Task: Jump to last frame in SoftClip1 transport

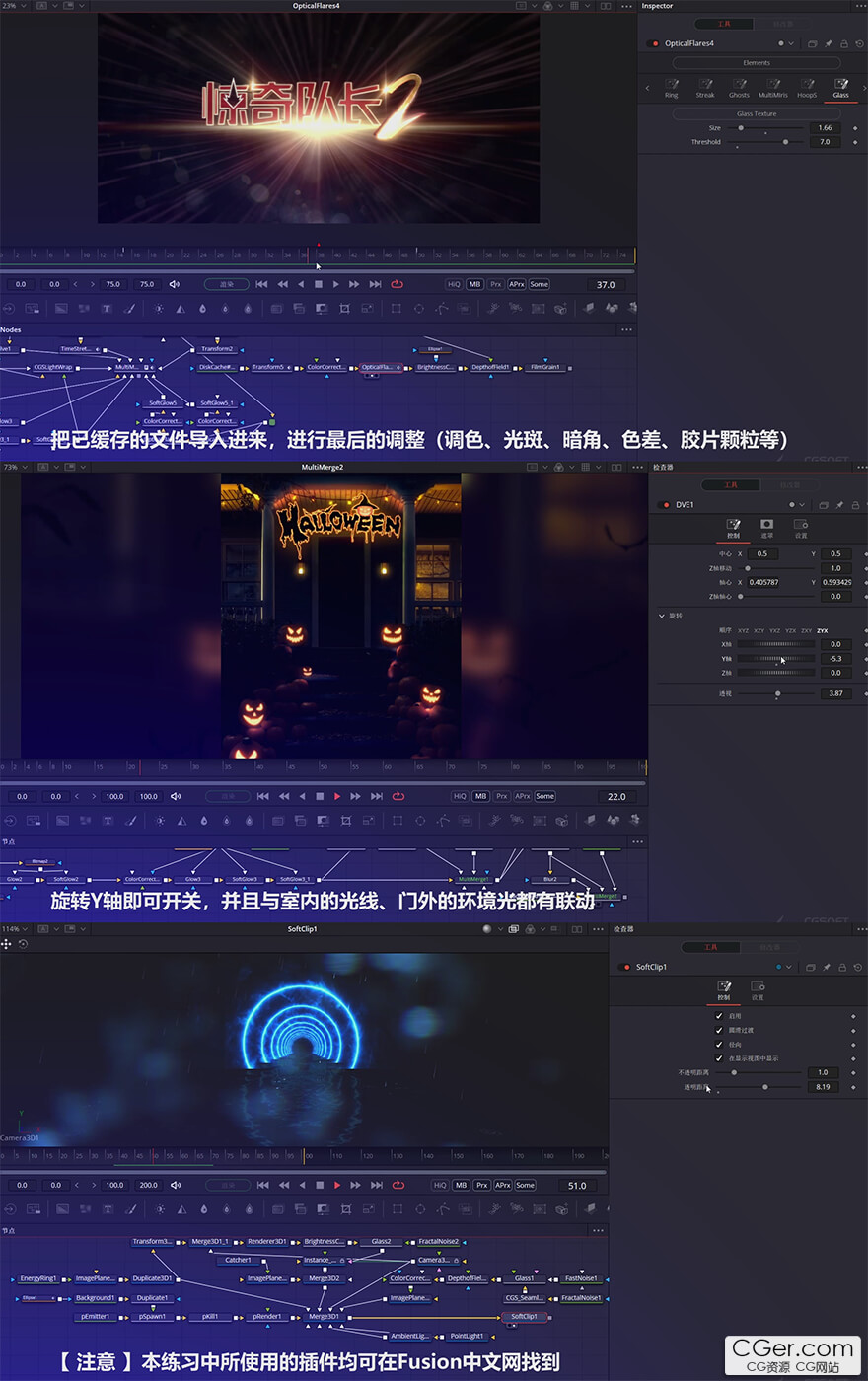Action: (376, 1185)
